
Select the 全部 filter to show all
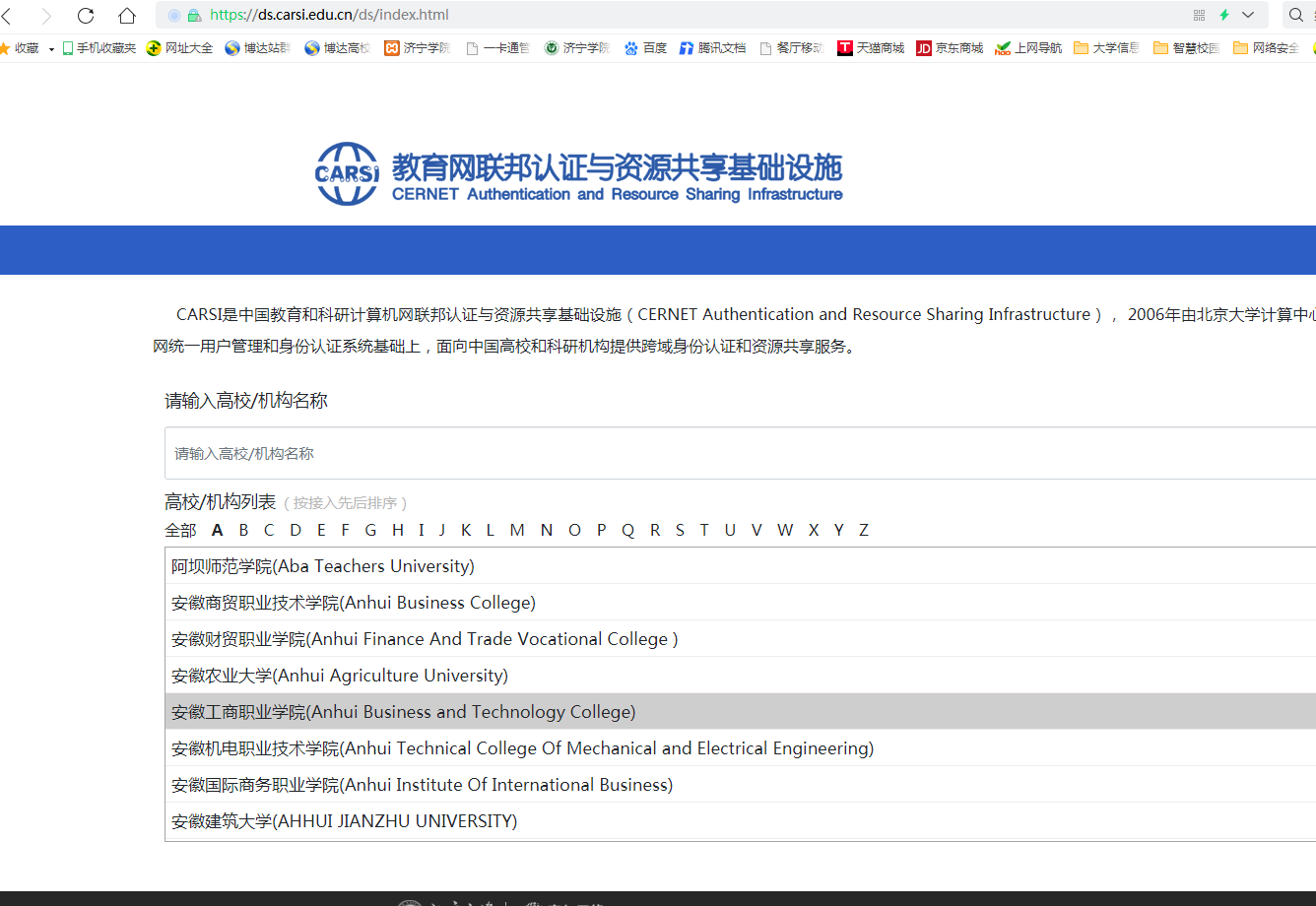(x=180, y=530)
